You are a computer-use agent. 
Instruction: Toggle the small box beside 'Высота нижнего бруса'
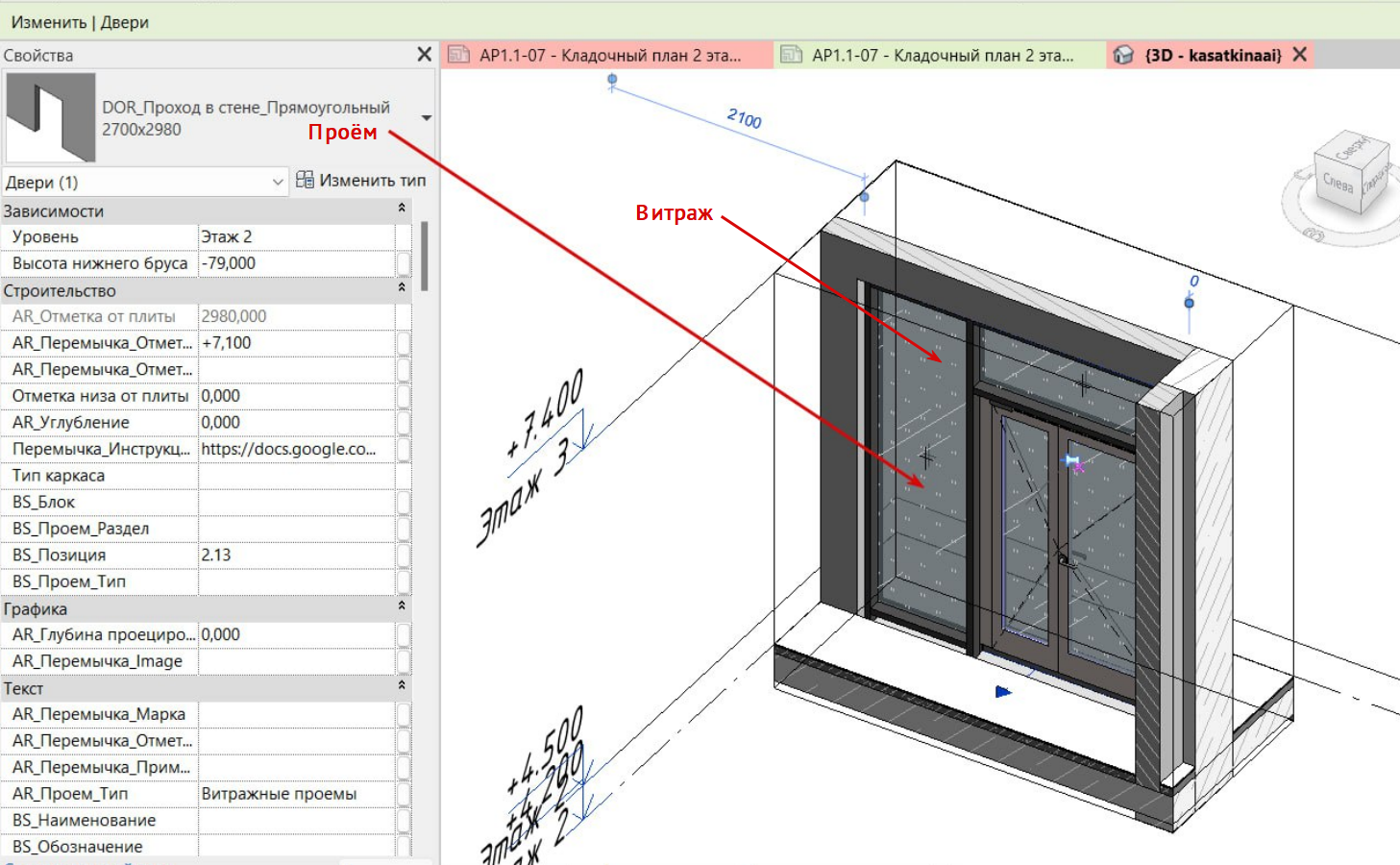pyautogui.click(x=404, y=263)
